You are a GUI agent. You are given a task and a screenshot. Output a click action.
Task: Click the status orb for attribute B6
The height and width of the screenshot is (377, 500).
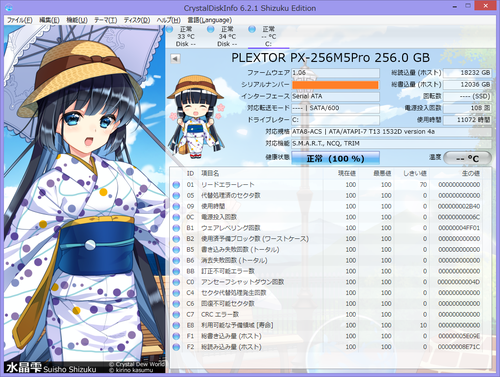176,260
